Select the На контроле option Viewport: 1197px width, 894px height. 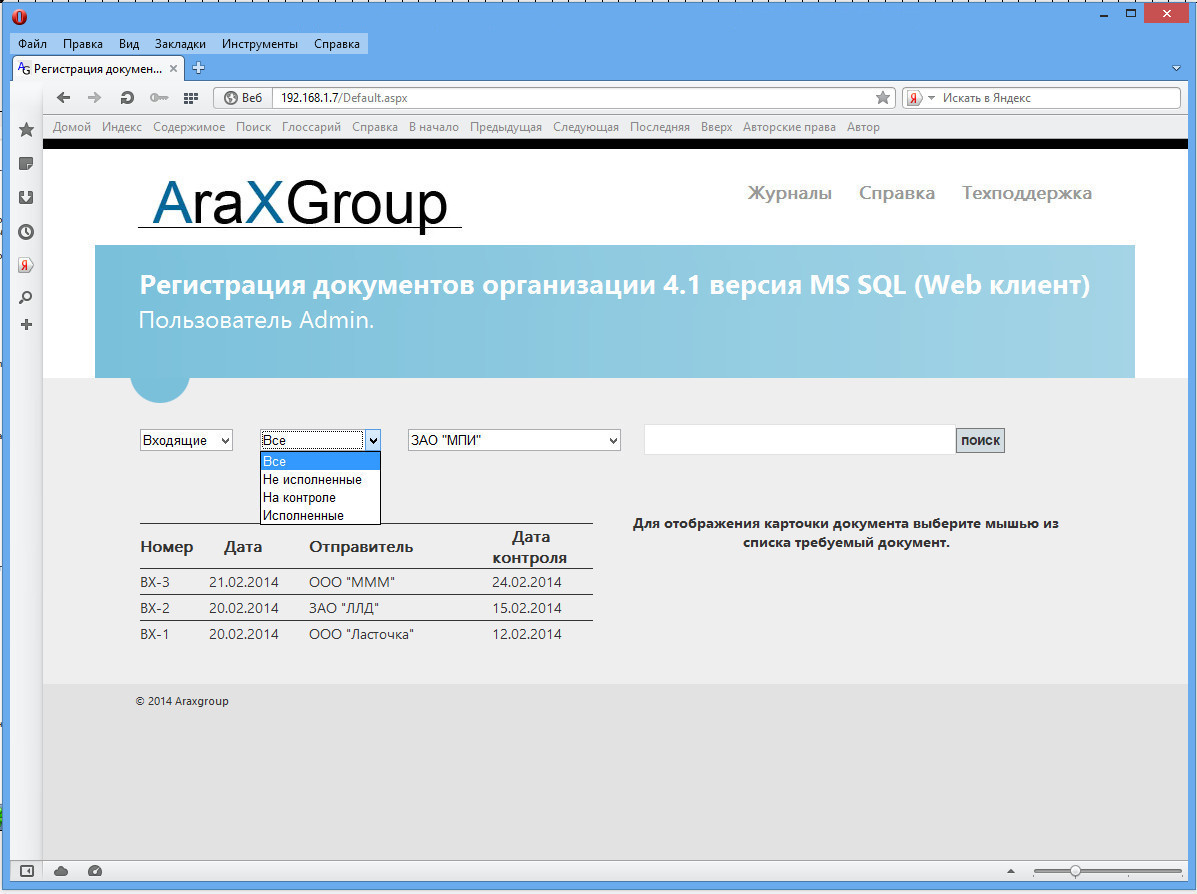point(320,498)
